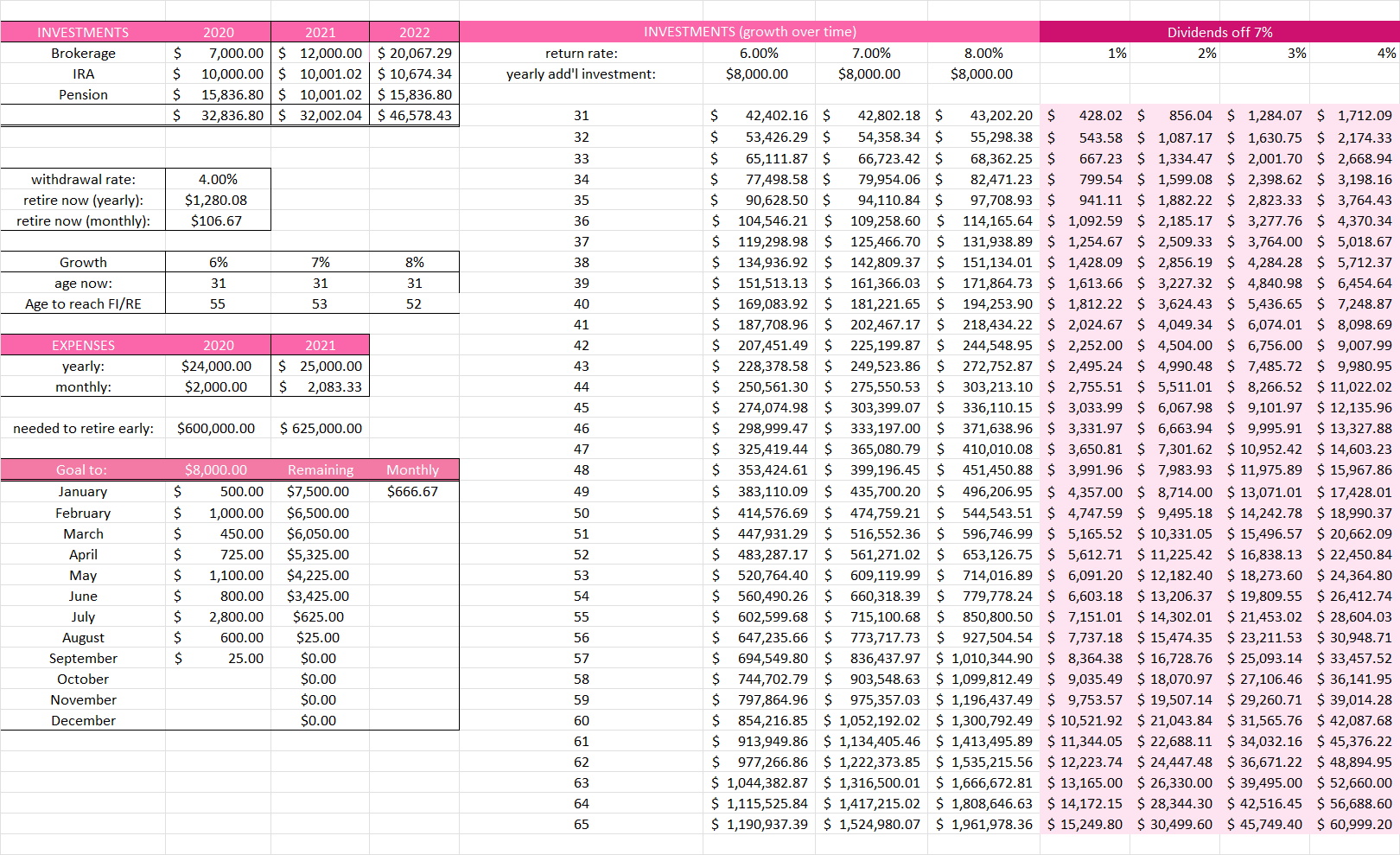Click the August remaining $25.00 cell
Screen dimensions: 1400x855
320,637
